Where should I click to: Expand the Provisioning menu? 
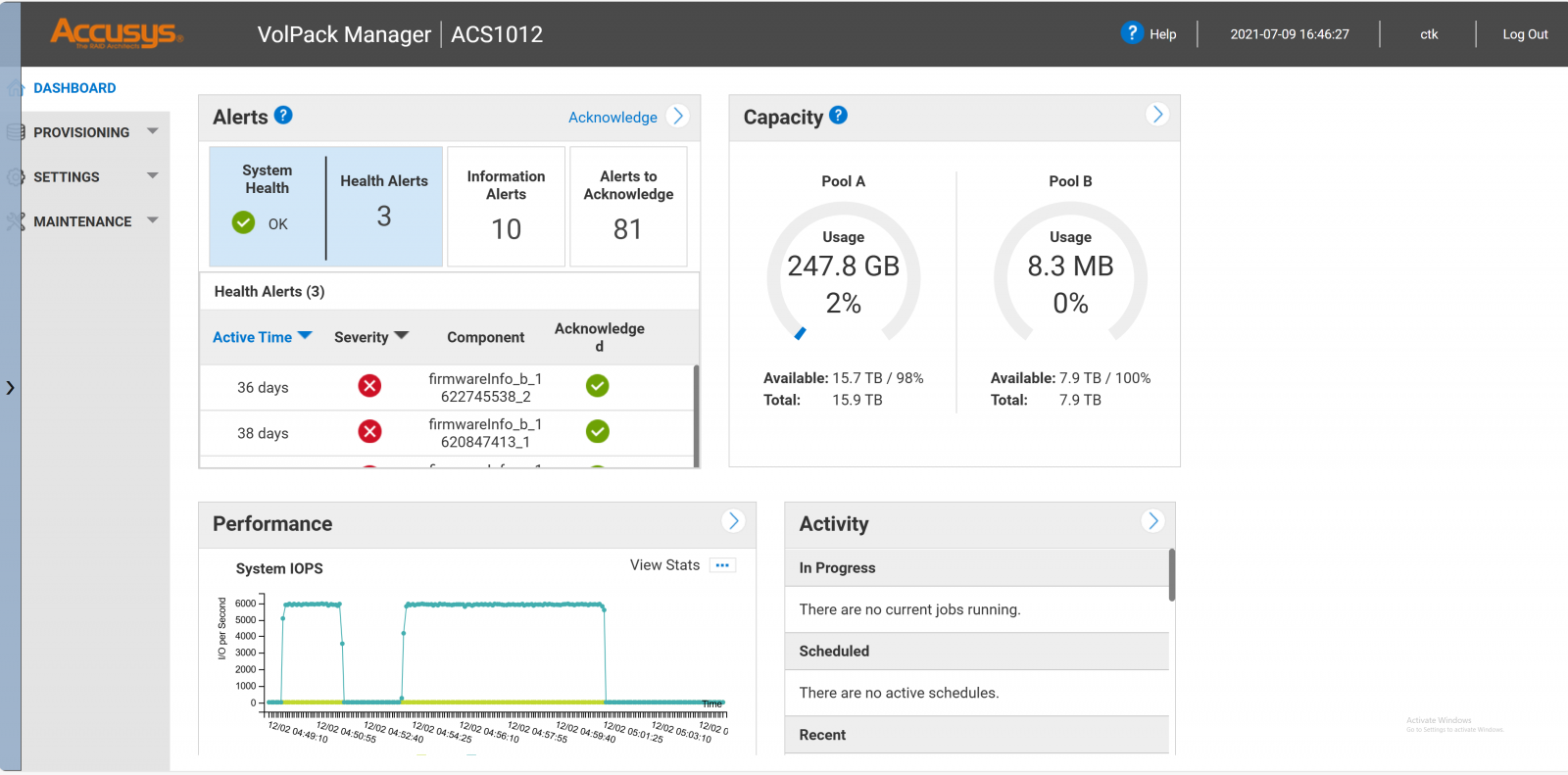[152, 131]
